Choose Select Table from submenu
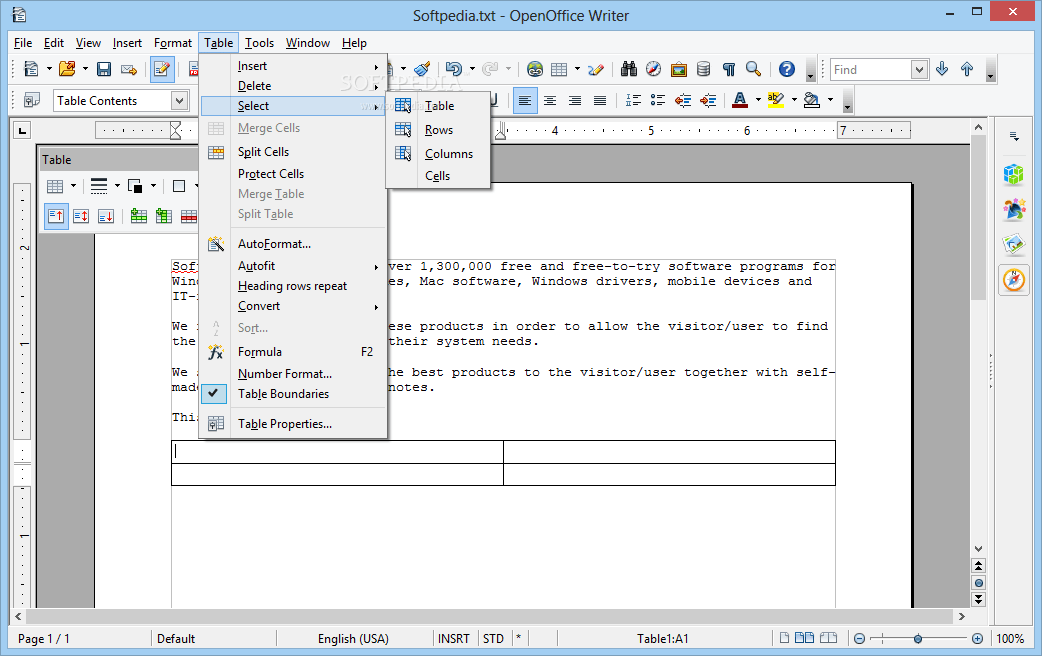The image size is (1042, 656). pos(439,106)
